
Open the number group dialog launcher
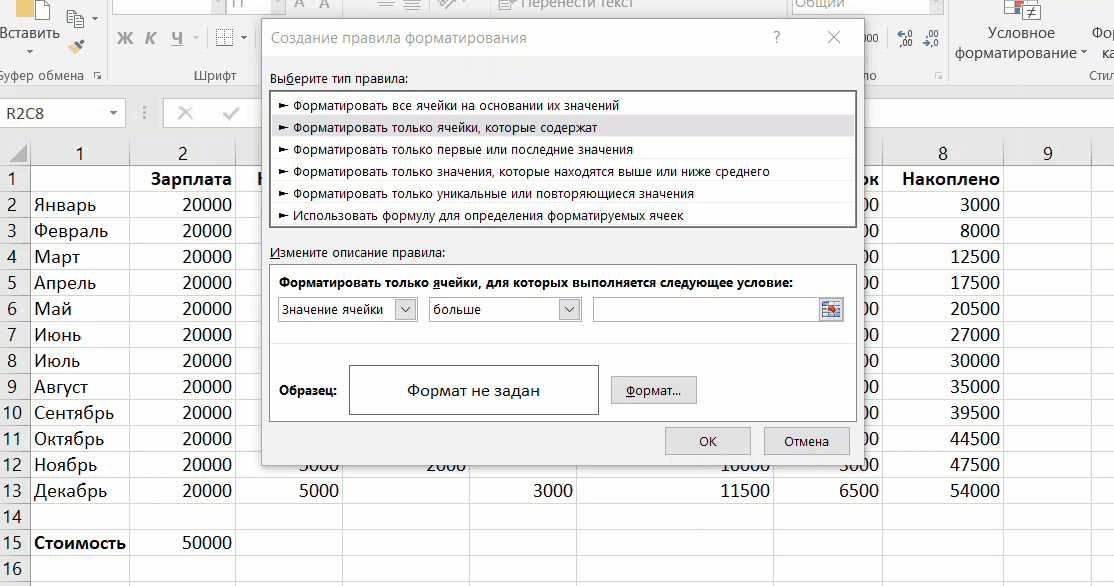coord(939,75)
